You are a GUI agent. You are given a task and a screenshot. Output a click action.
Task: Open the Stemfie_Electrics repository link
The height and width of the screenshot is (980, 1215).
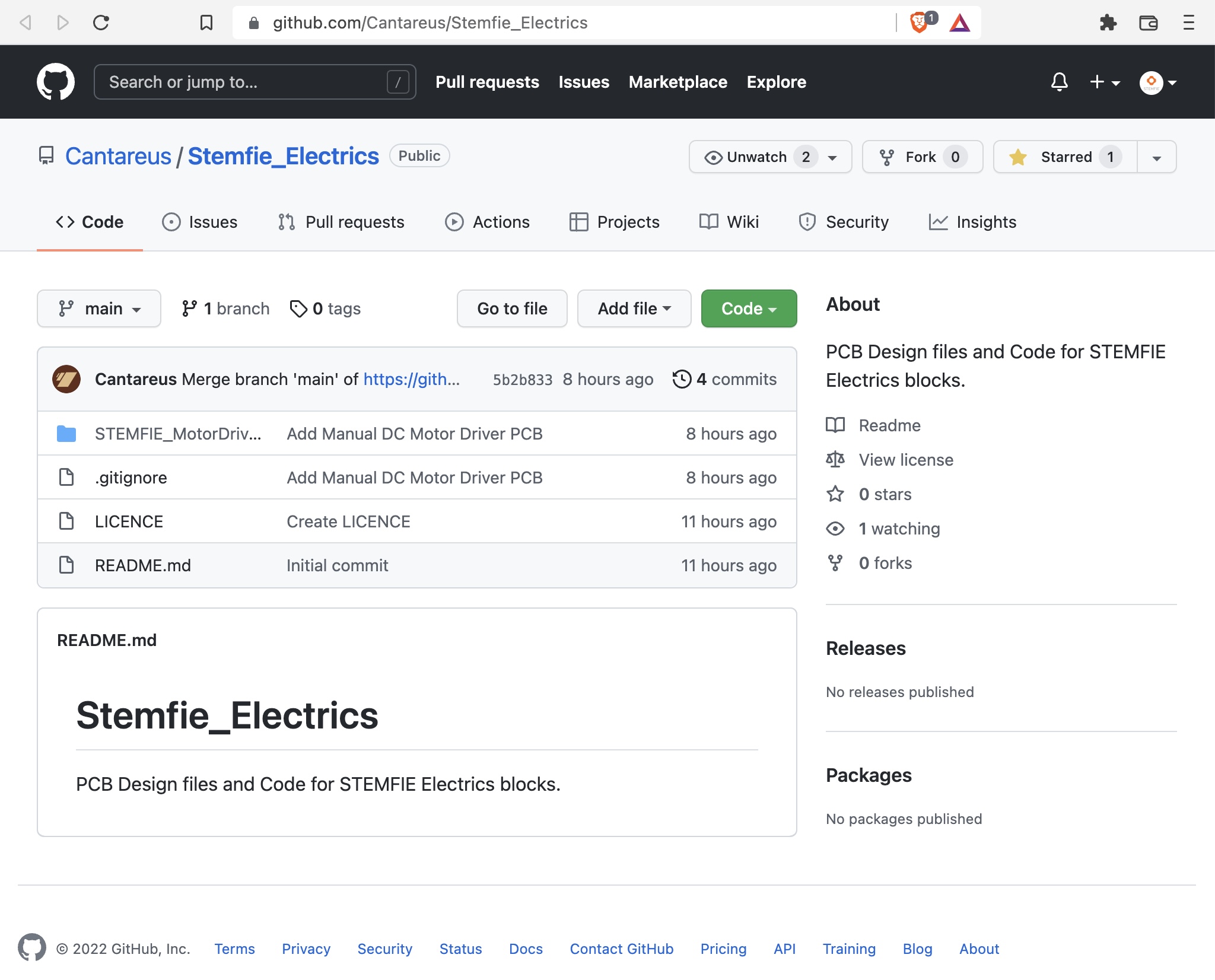(283, 156)
